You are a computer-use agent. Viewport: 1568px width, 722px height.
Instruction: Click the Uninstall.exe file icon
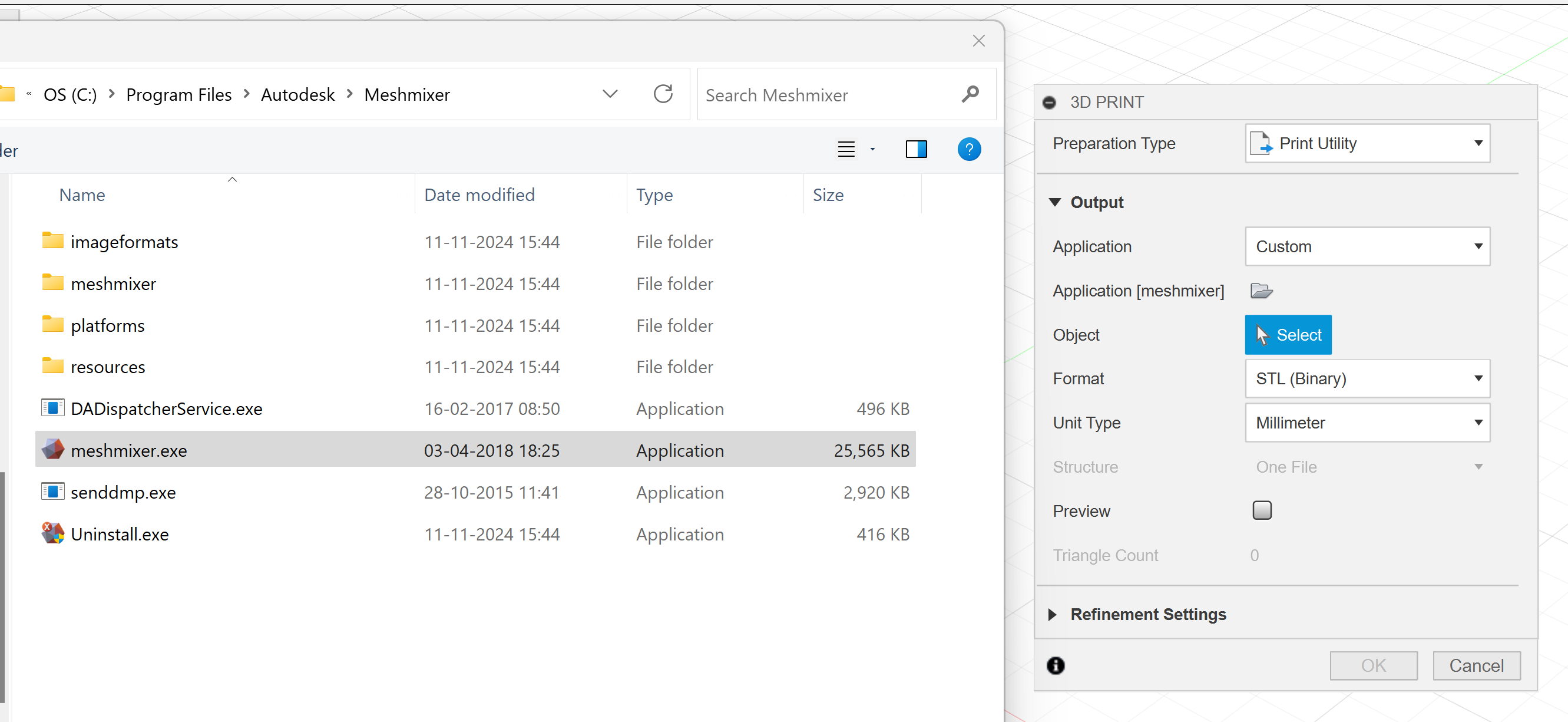click(x=53, y=533)
